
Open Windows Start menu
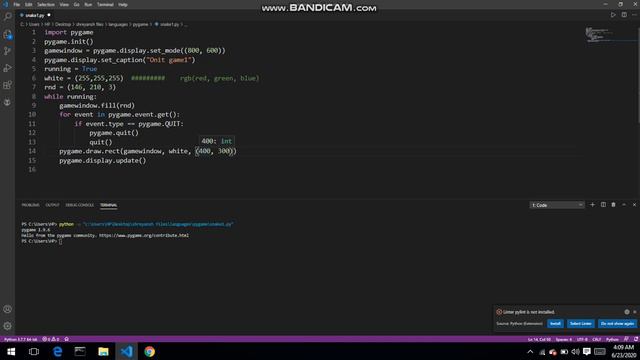(x=11, y=351)
